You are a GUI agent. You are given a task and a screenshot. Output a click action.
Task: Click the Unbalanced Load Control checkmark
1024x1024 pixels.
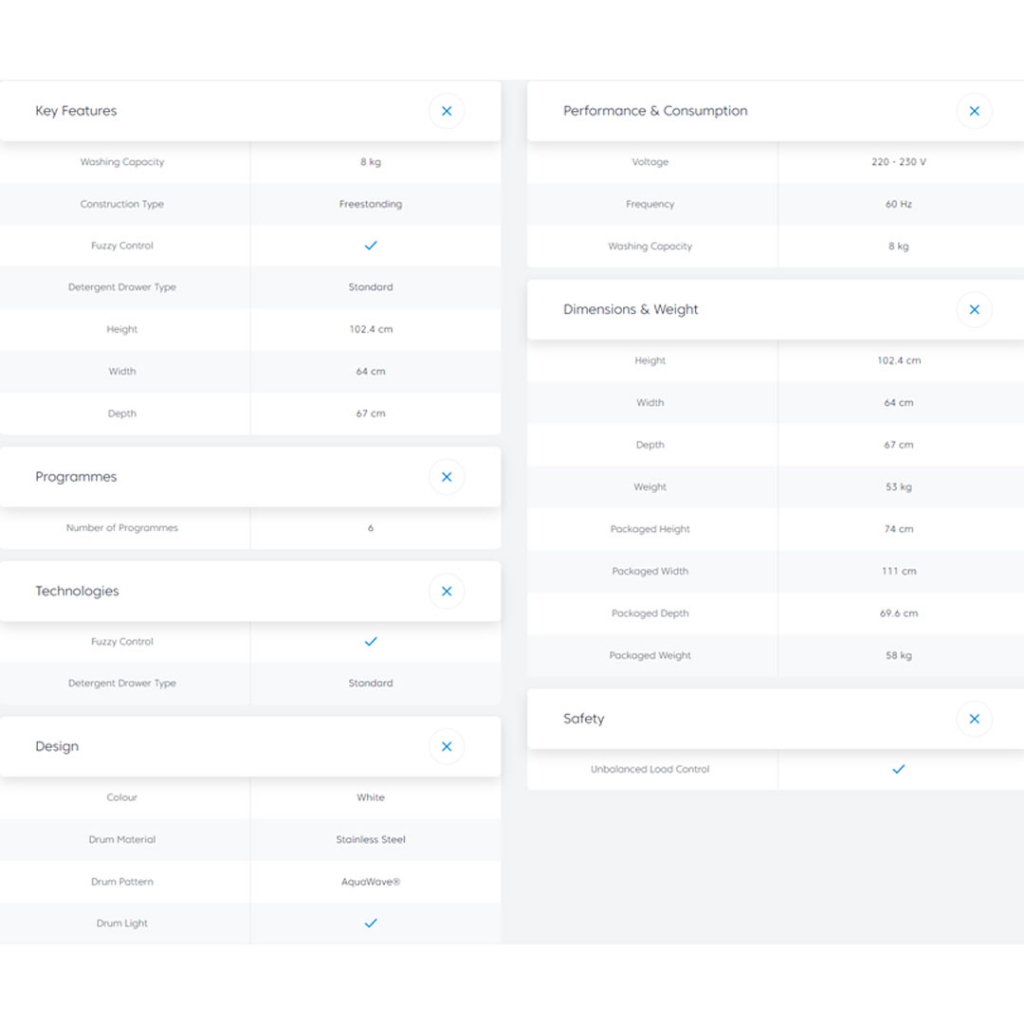[x=898, y=769]
